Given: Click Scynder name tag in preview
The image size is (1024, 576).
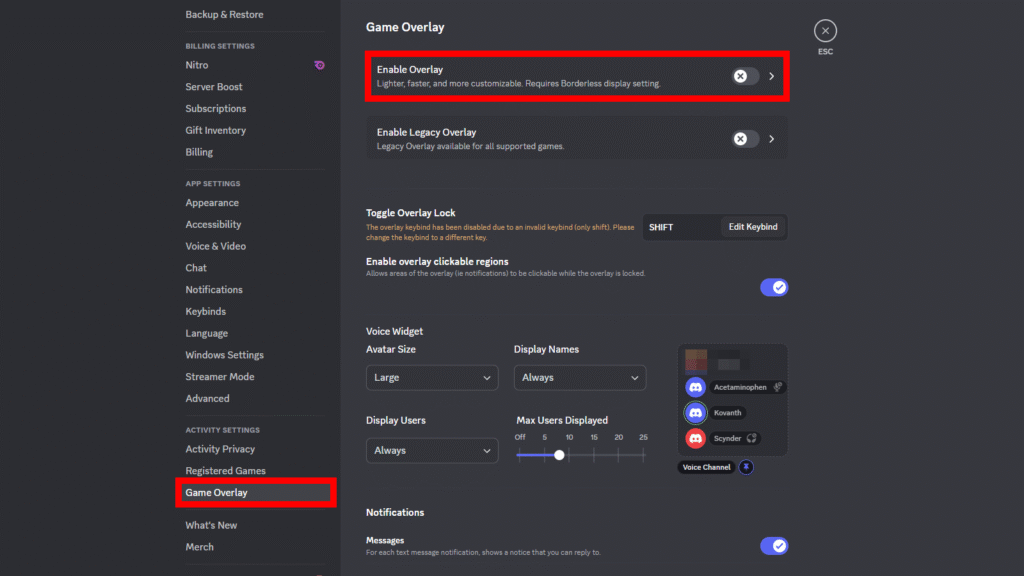Looking at the screenshot, I should (728, 438).
